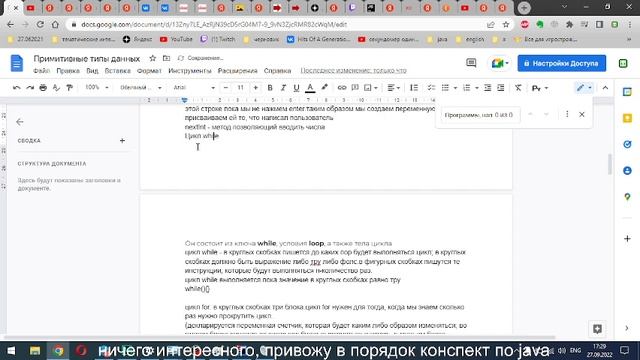Open the paragraph style dropdown
Image resolution: width=640 pixels, height=360 pixels.
[x=141, y=87]
